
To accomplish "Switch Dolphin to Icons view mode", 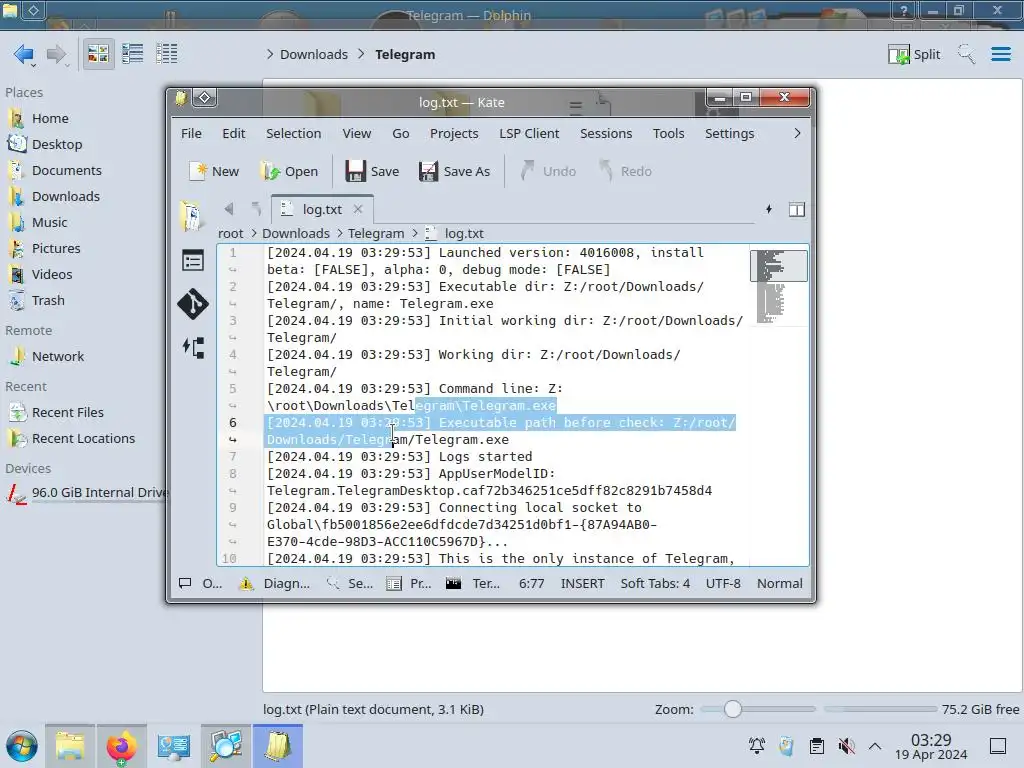I will coord(98,54).
